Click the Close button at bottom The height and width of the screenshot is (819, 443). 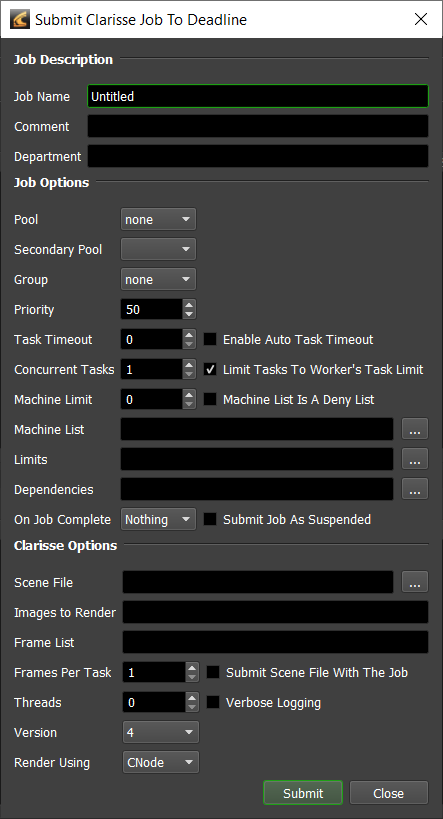coord(389,793)
